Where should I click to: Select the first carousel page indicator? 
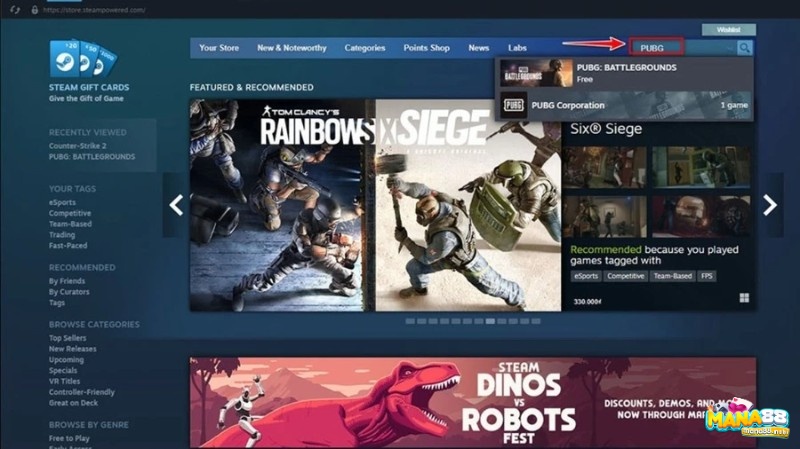tap(410, 321)
